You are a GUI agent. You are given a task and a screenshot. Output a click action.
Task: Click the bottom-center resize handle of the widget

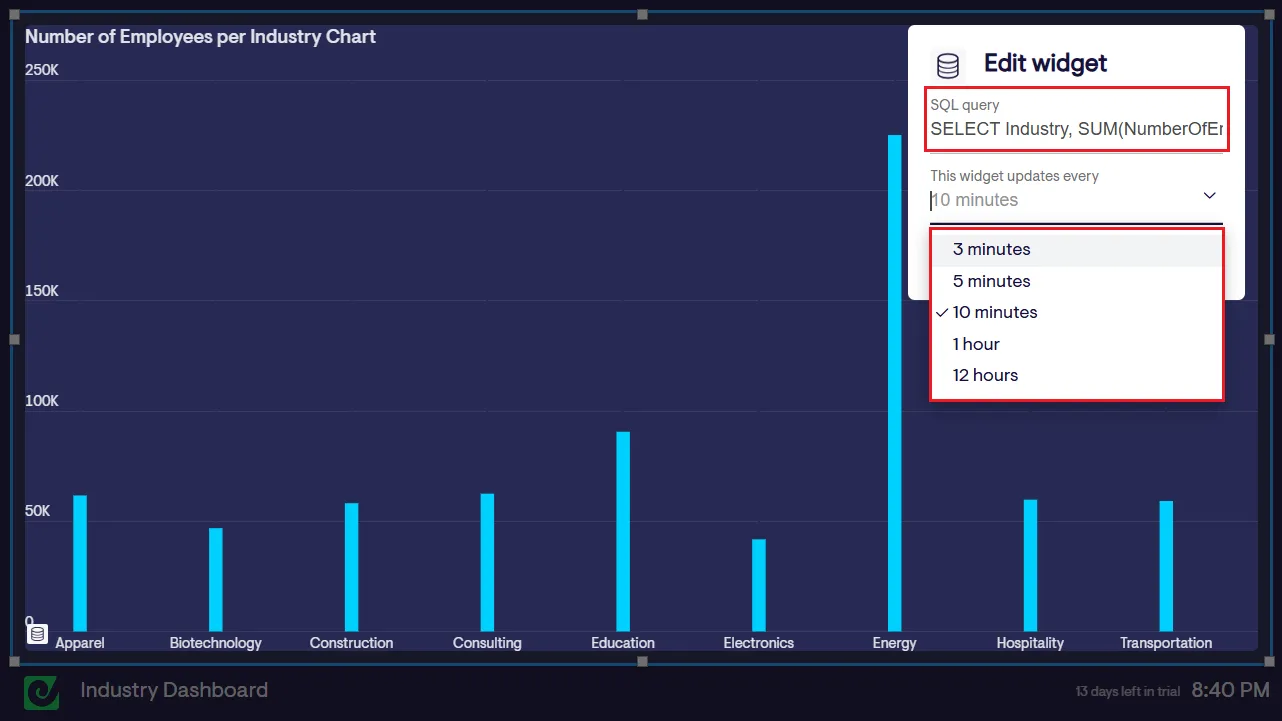643,661
